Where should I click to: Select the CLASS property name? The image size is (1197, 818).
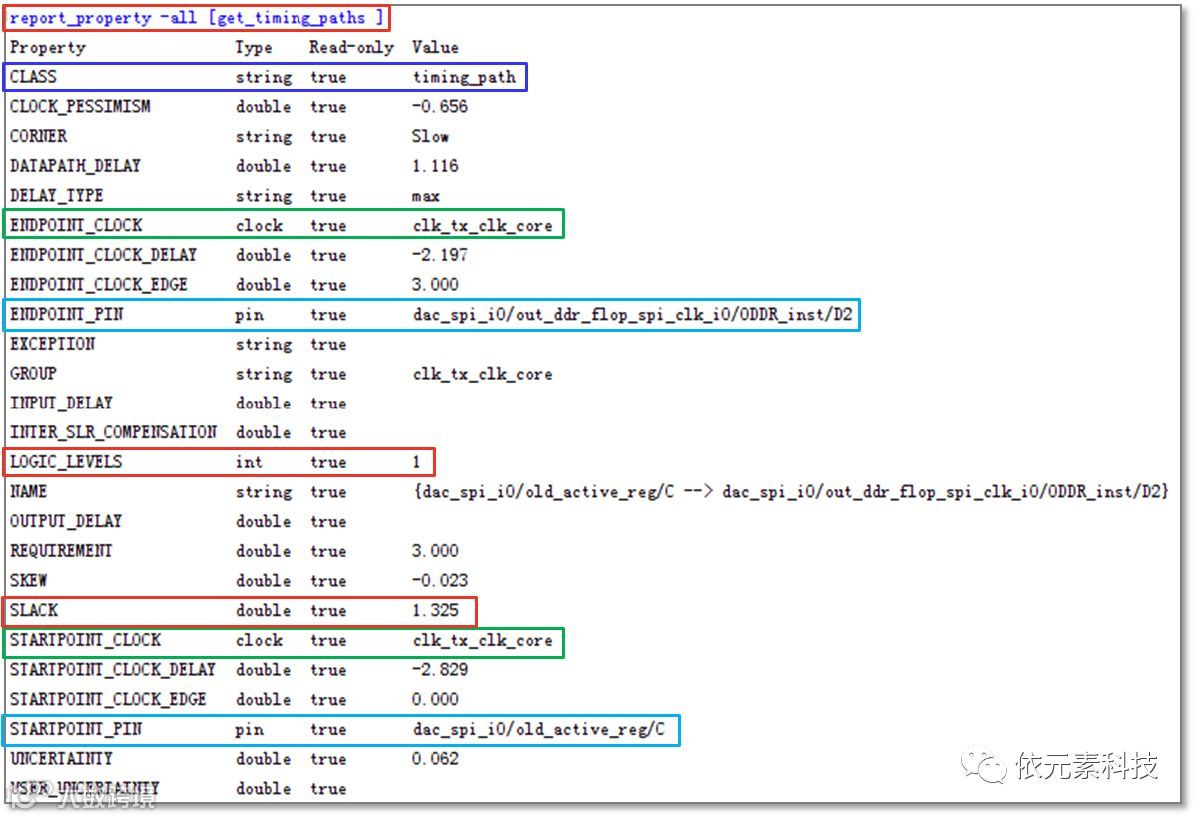(x=33, y=76)
